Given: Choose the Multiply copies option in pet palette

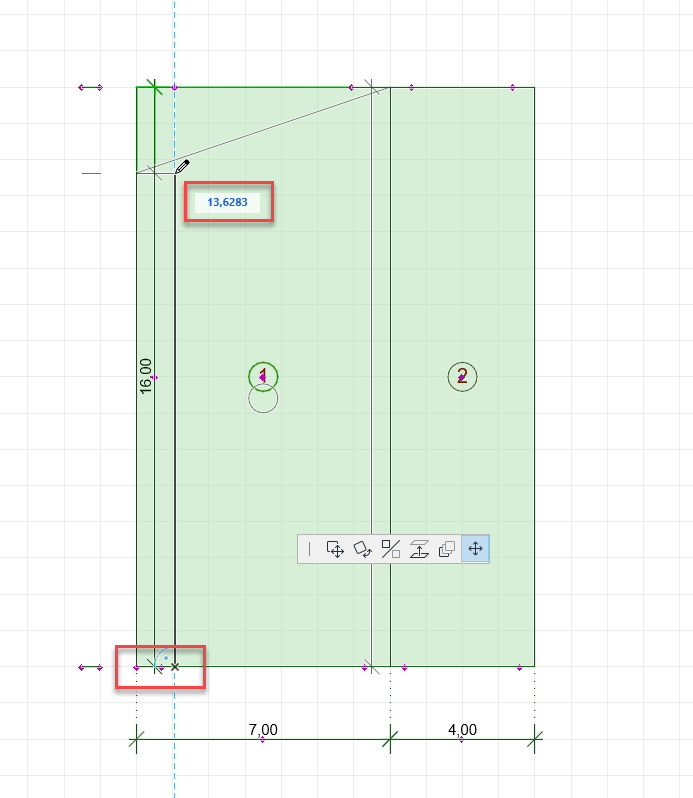Looking at the screenshot, I should coord(447,549).
